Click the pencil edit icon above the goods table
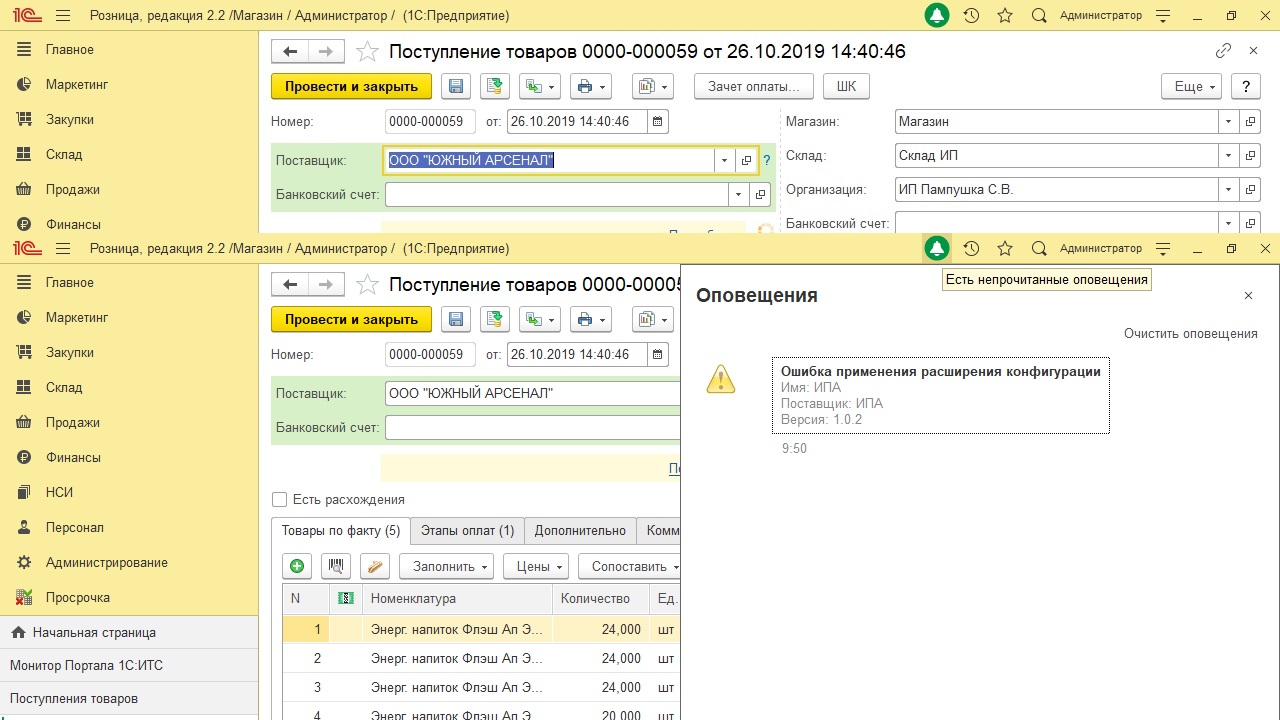Viewport: 1280px width, 720px height. click(375, 566)
